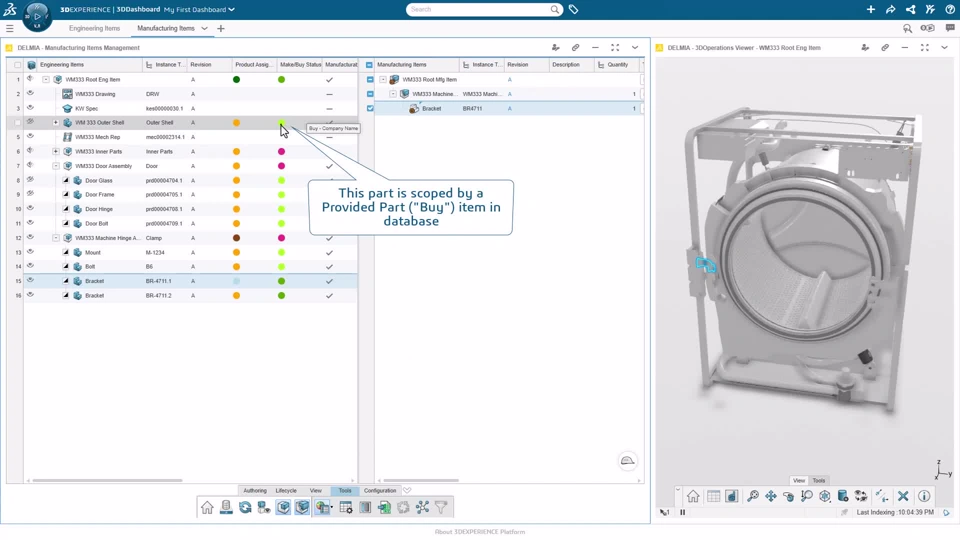This screenshot has width=960, height=540.
Task: Click Home icon in 3DOperations Viewer toolbar
Action: [693, 497]
